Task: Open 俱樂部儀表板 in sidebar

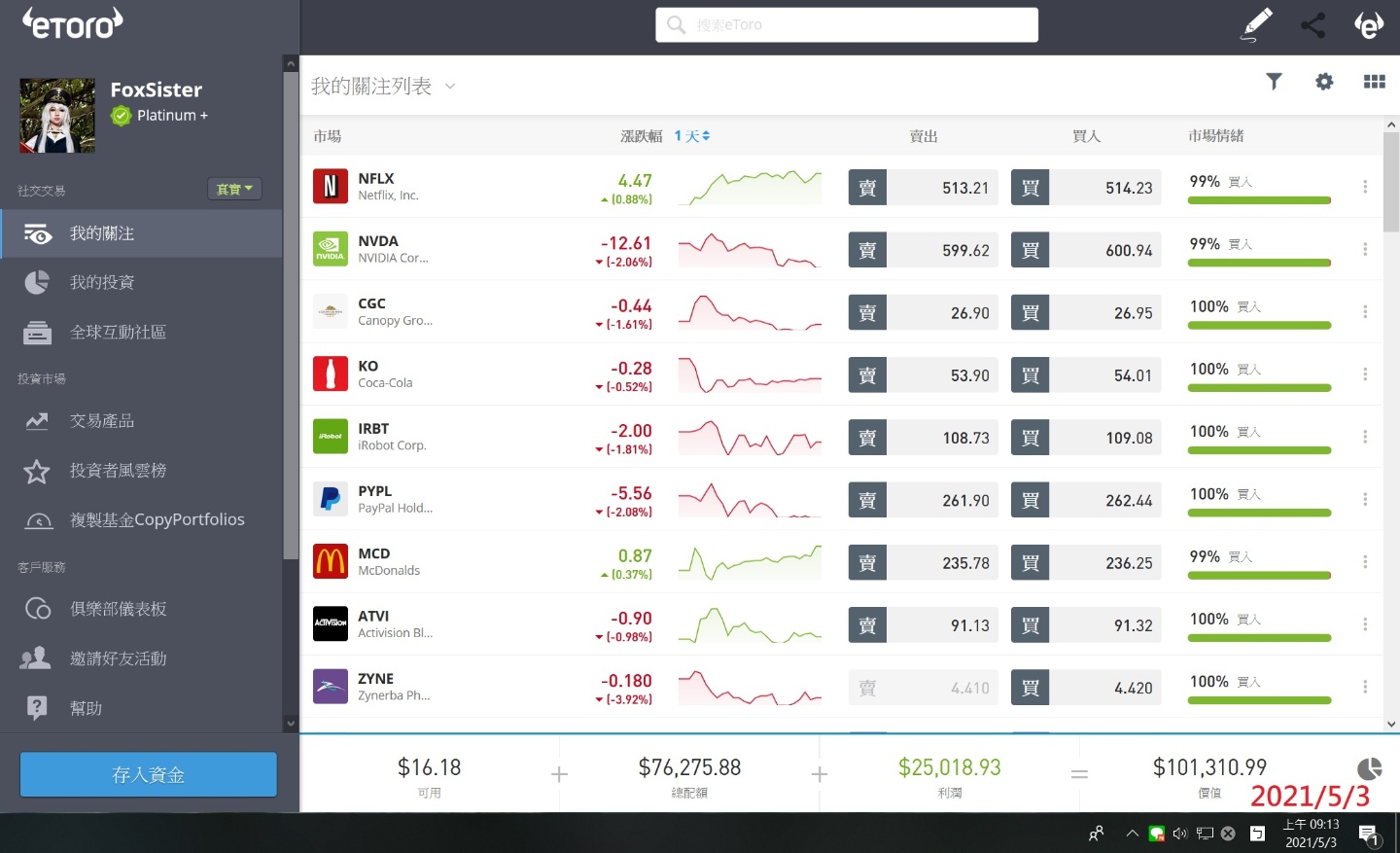Action: (142, 609)
